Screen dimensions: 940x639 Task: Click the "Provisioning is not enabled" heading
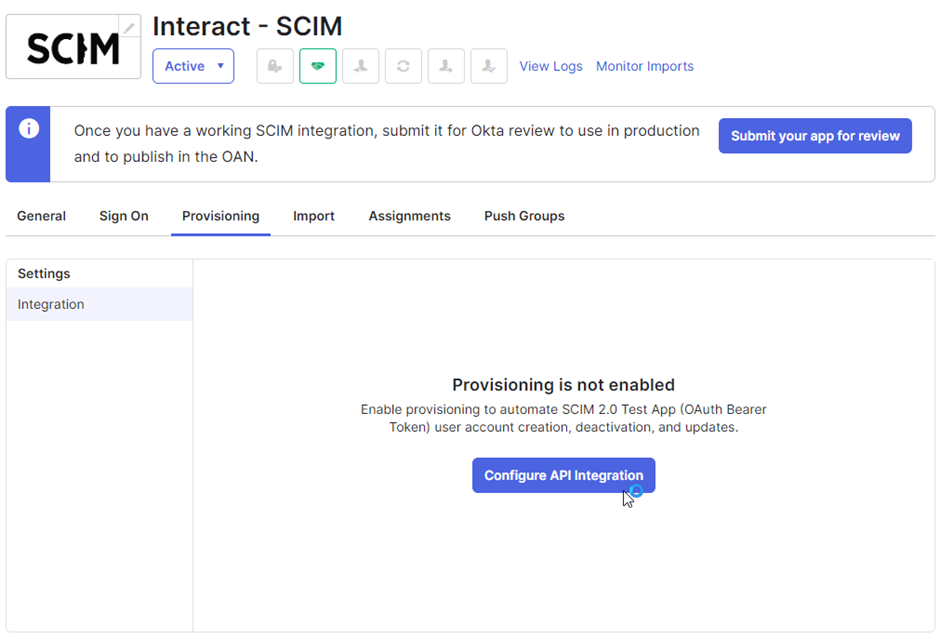[x=564, y=385]
